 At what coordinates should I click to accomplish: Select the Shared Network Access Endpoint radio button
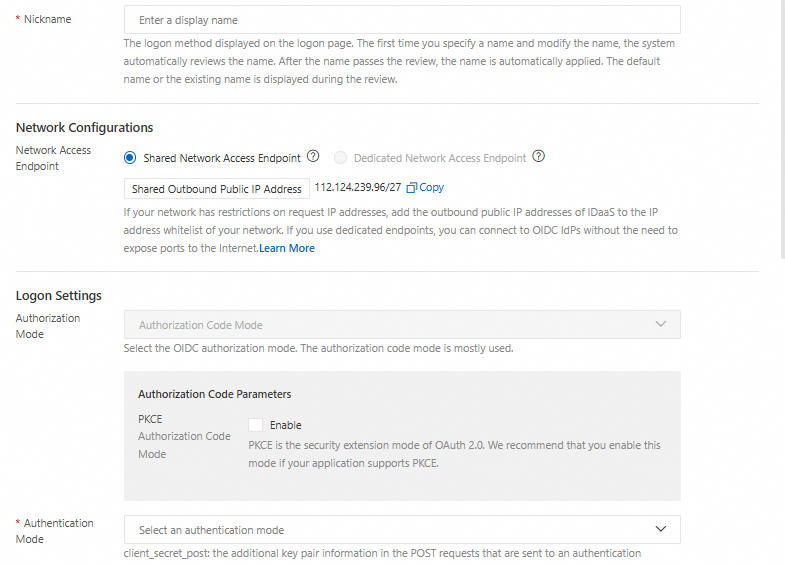(130, 158)
